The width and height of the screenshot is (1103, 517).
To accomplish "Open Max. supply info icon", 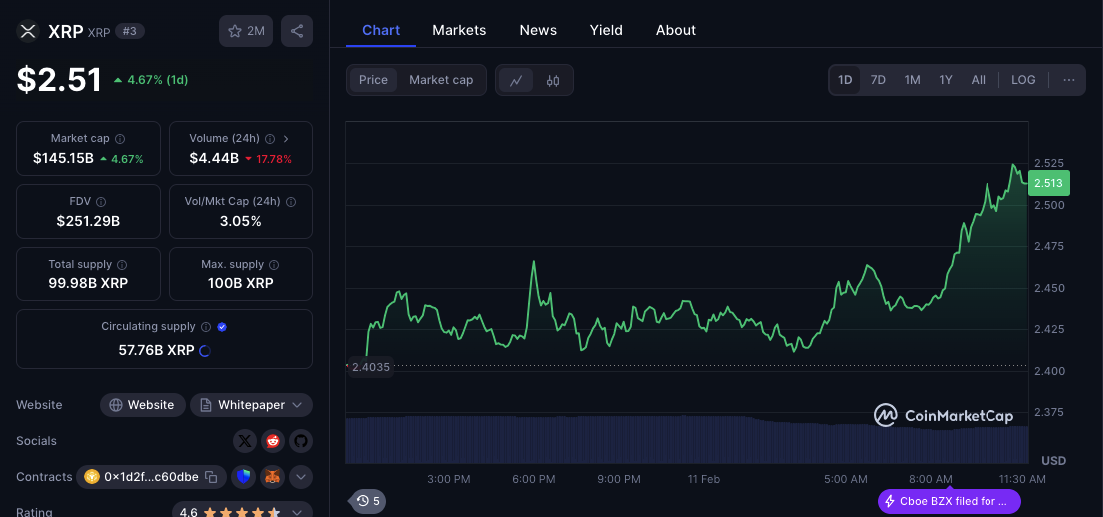I will coord(274,265).
